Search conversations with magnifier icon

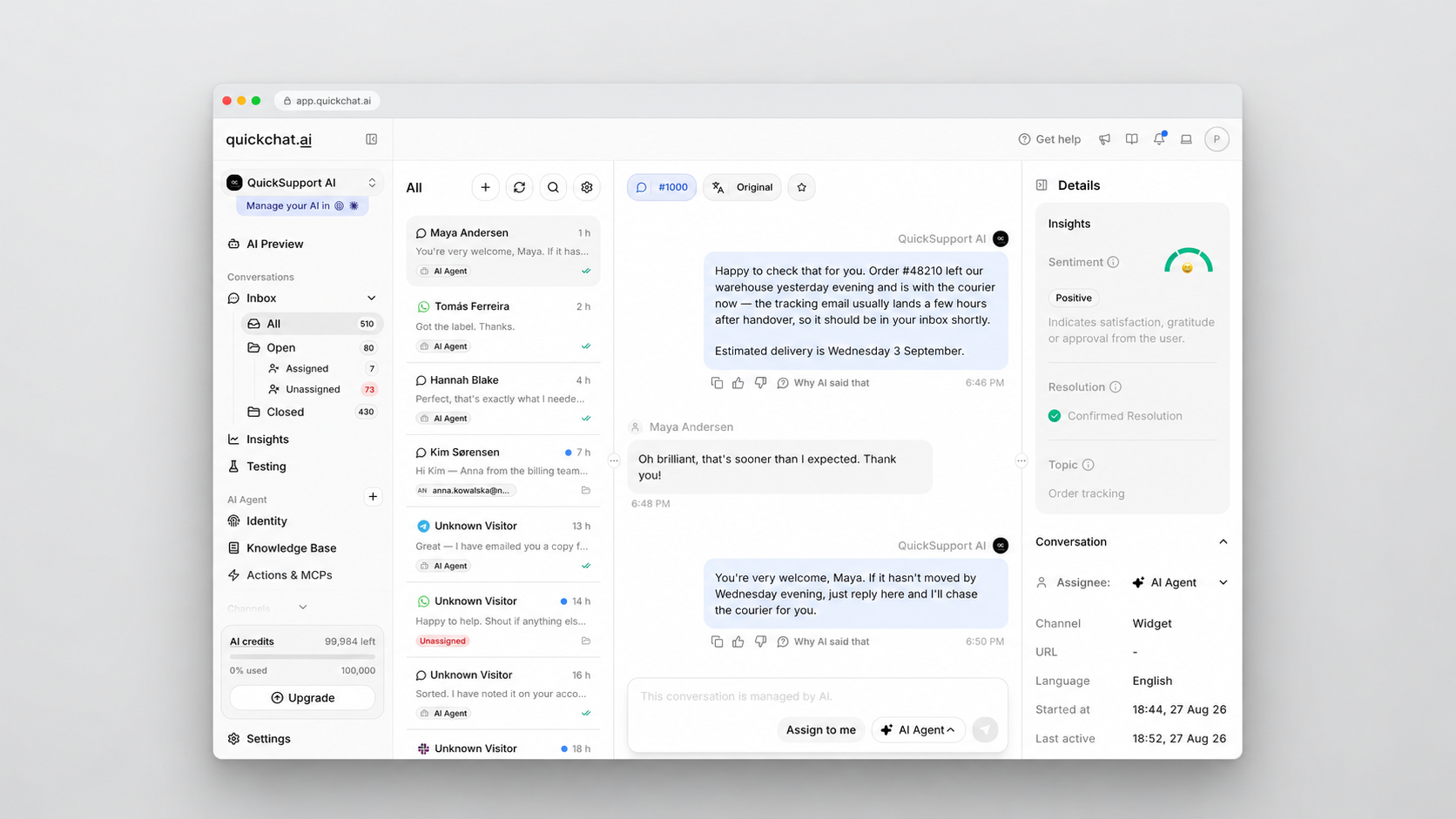[553, 187]
